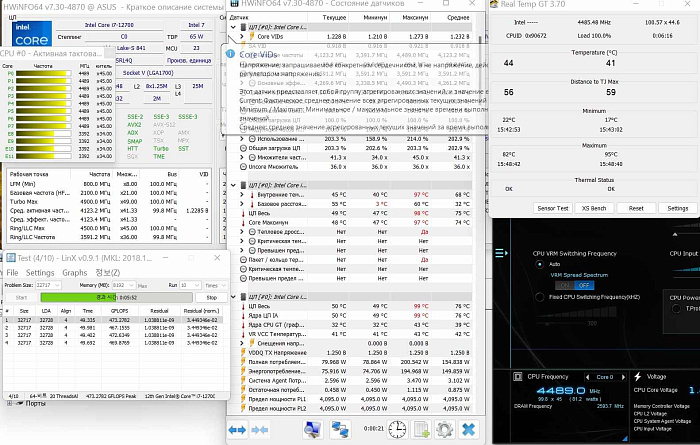Viewport: 700px width, 445px height.
Task: Start logging with the sheet-plus icon
Action: pyautogui.click(x=421, y=429)
